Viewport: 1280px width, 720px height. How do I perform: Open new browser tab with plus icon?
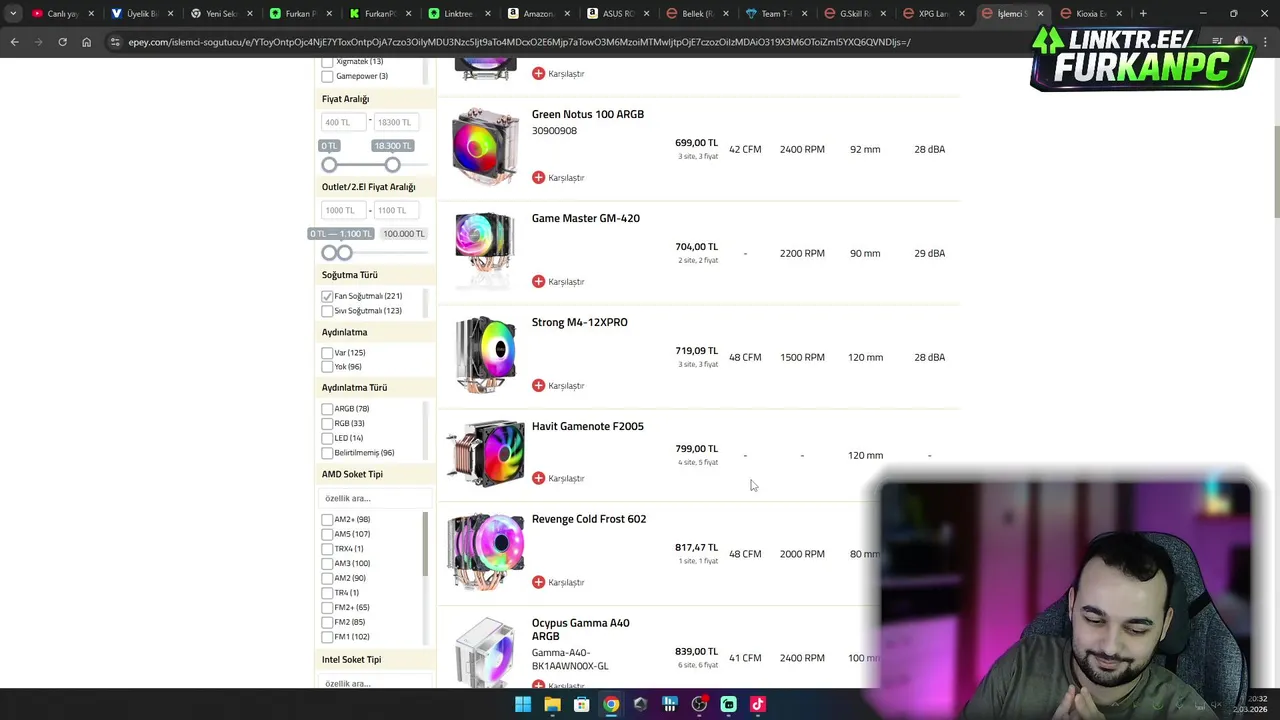1143,13
